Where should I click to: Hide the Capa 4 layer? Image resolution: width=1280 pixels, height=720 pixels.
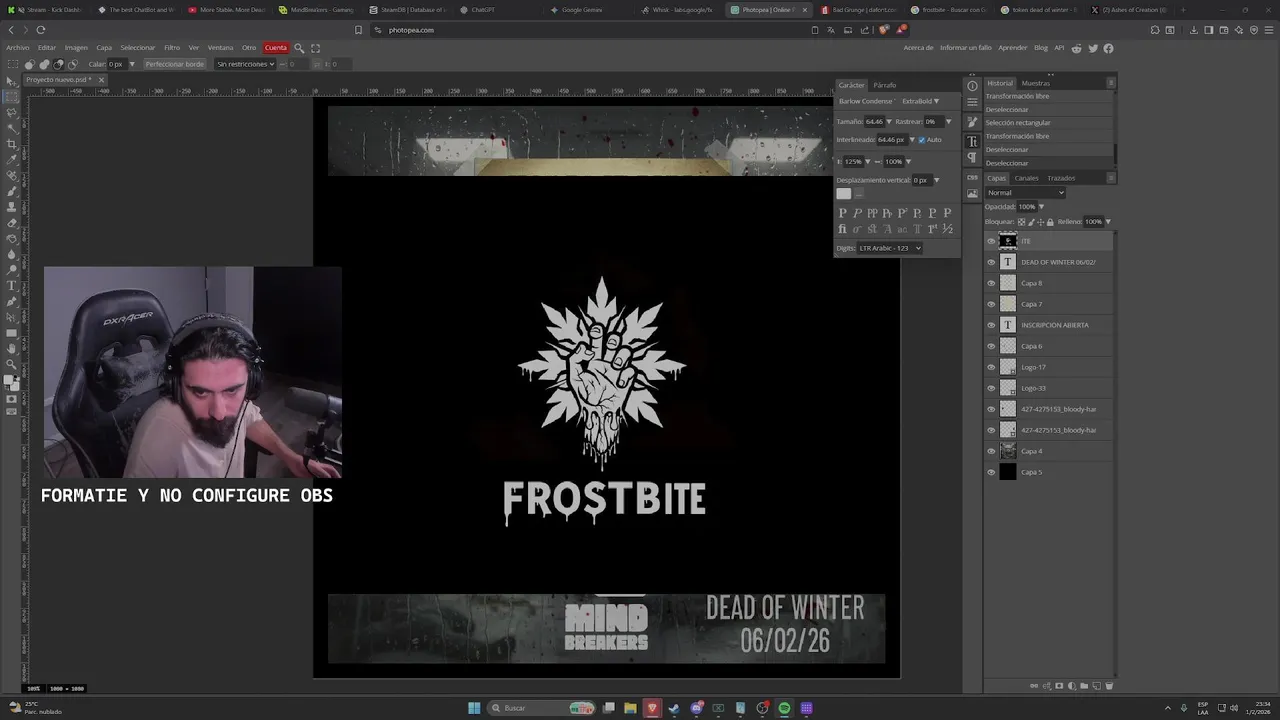click(991, 451)
